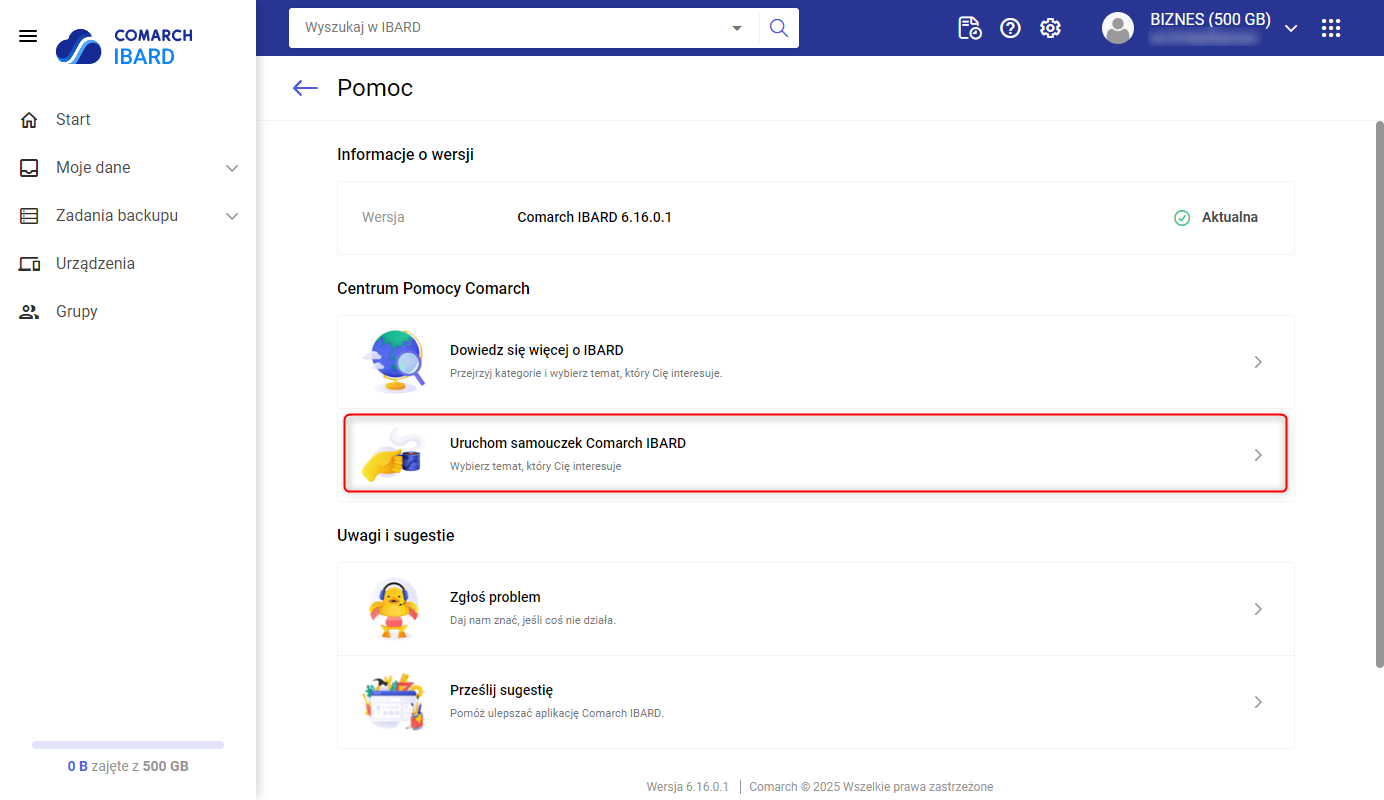Click the green Aktualna check icon
The width and height of the screenshot is (1384, 800).
[x=1182, y=218]
